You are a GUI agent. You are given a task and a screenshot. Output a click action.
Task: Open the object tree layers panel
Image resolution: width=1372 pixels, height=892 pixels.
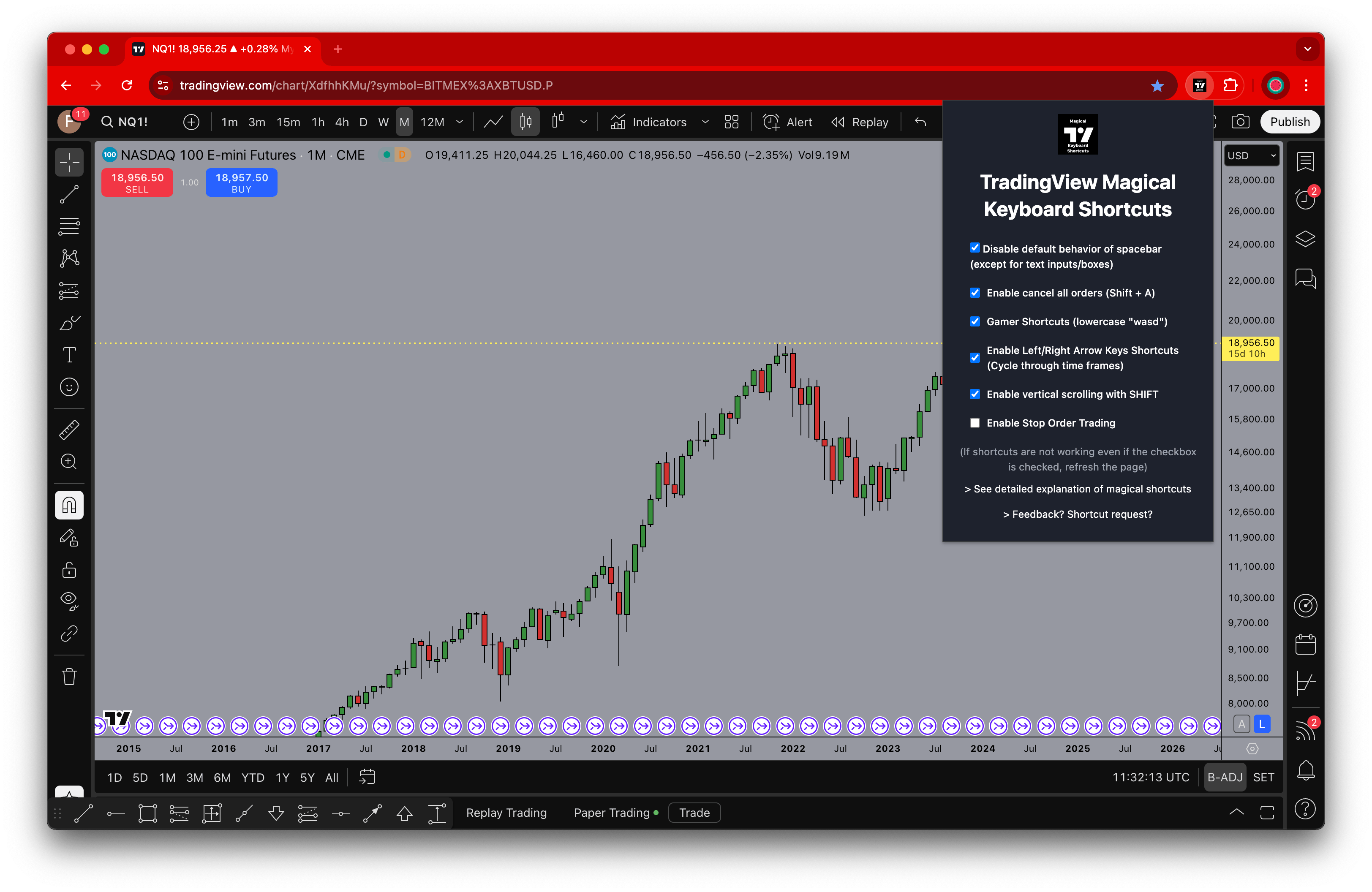point(1305,239)
